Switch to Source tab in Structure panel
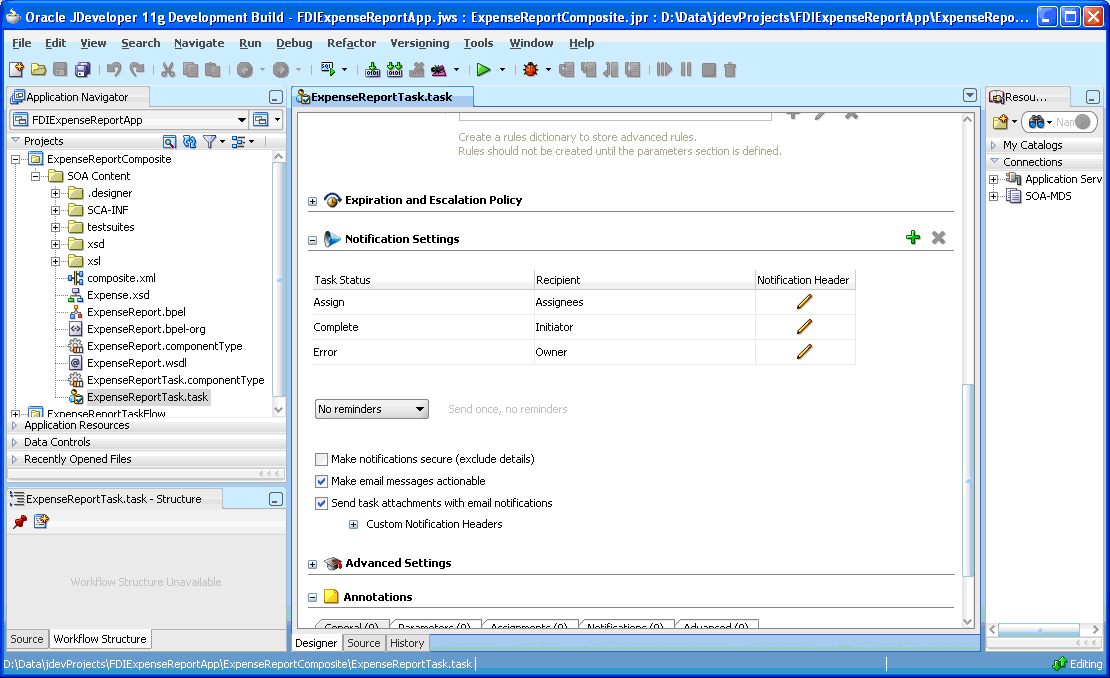 [x=27, y=638]
